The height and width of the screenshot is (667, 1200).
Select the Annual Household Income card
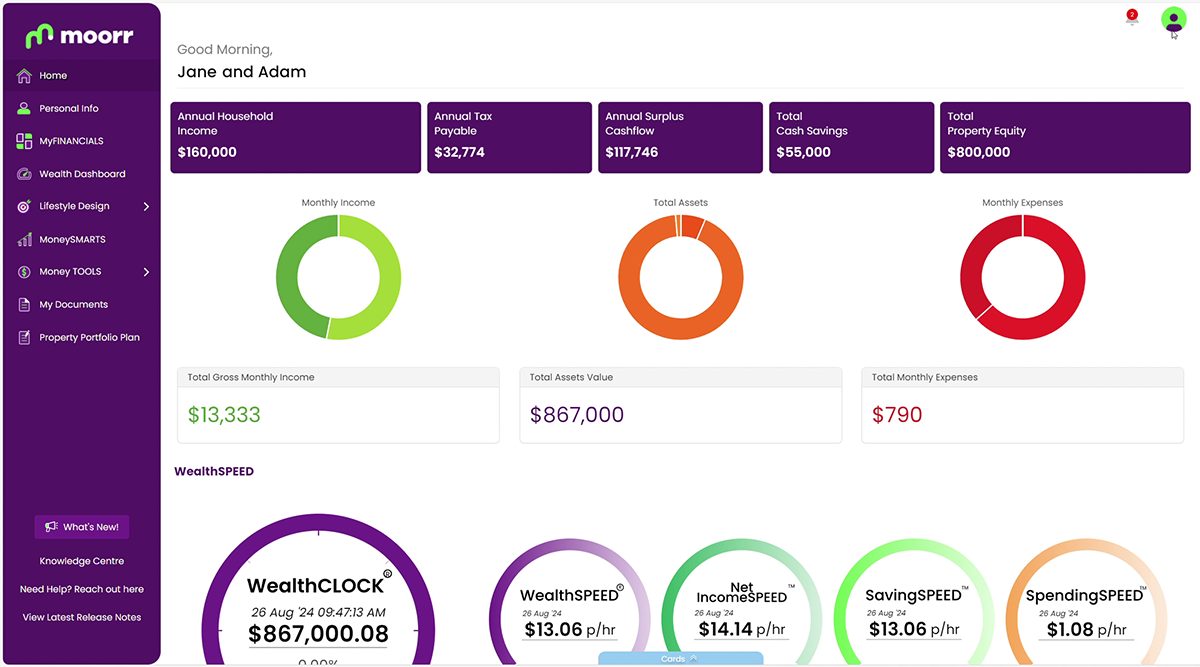295,137
